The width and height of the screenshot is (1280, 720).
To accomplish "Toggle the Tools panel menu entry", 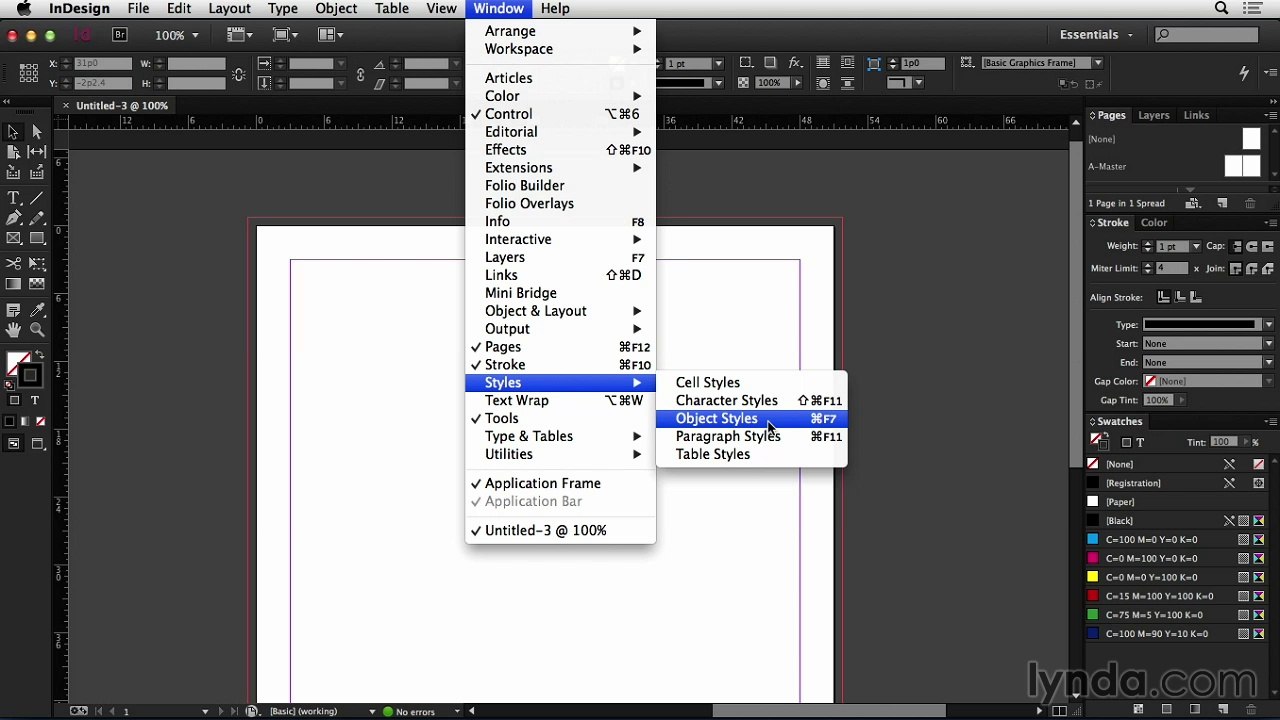I will click(x=560, y=419).
